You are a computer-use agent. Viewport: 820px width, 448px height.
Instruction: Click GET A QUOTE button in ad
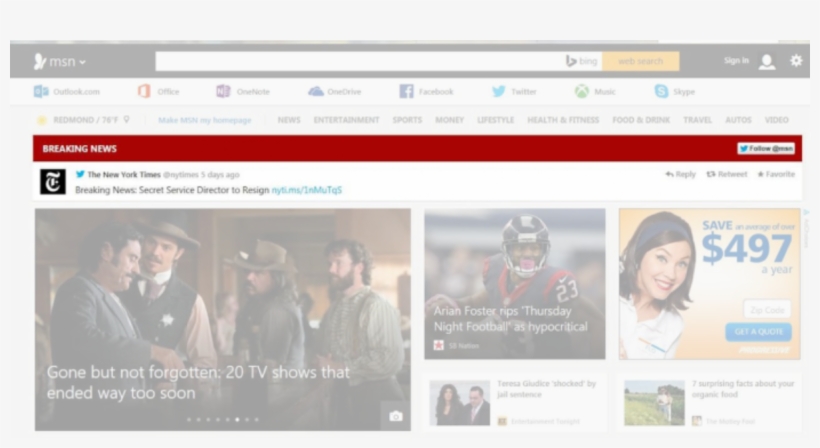(758, 331)
